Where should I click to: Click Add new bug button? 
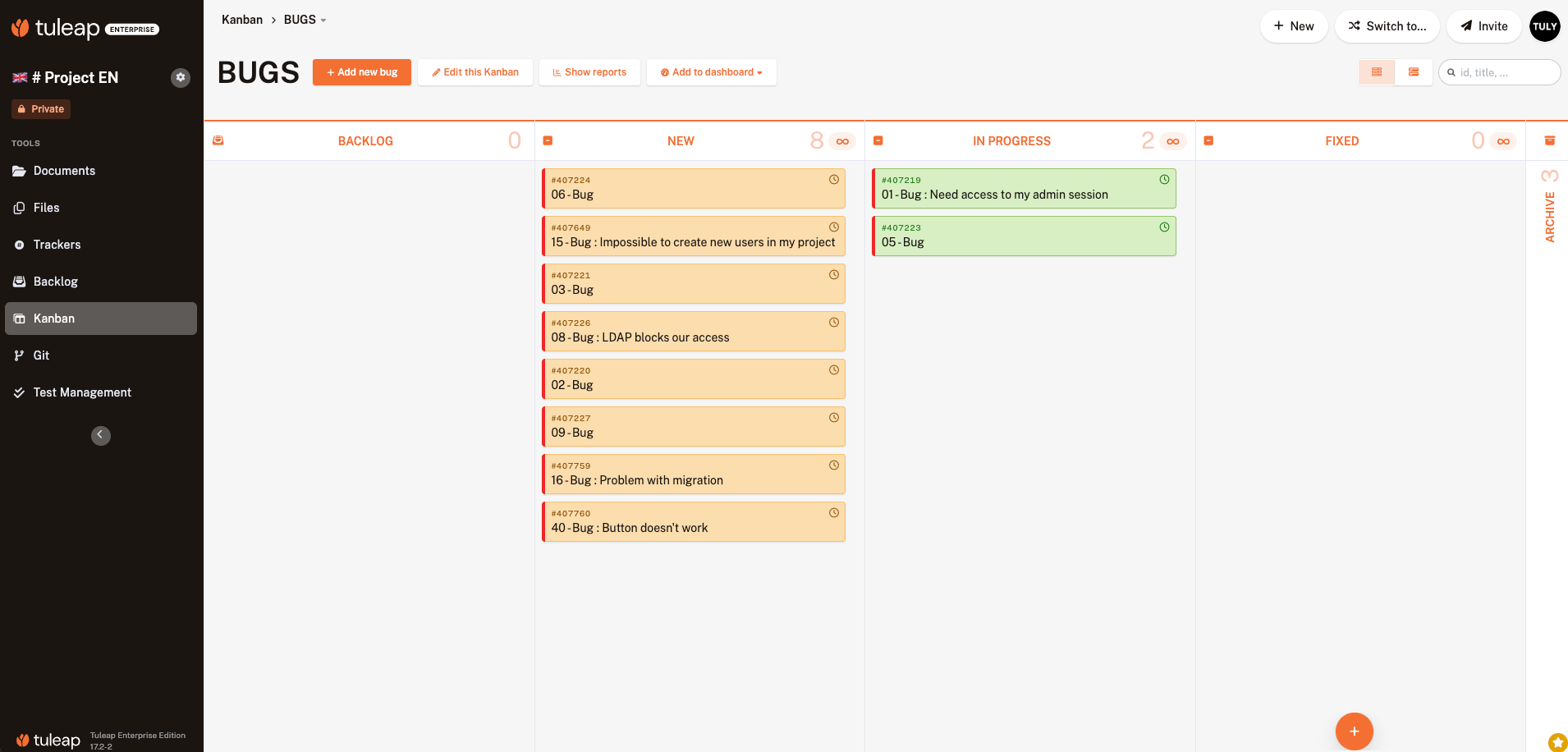point(362,72)
